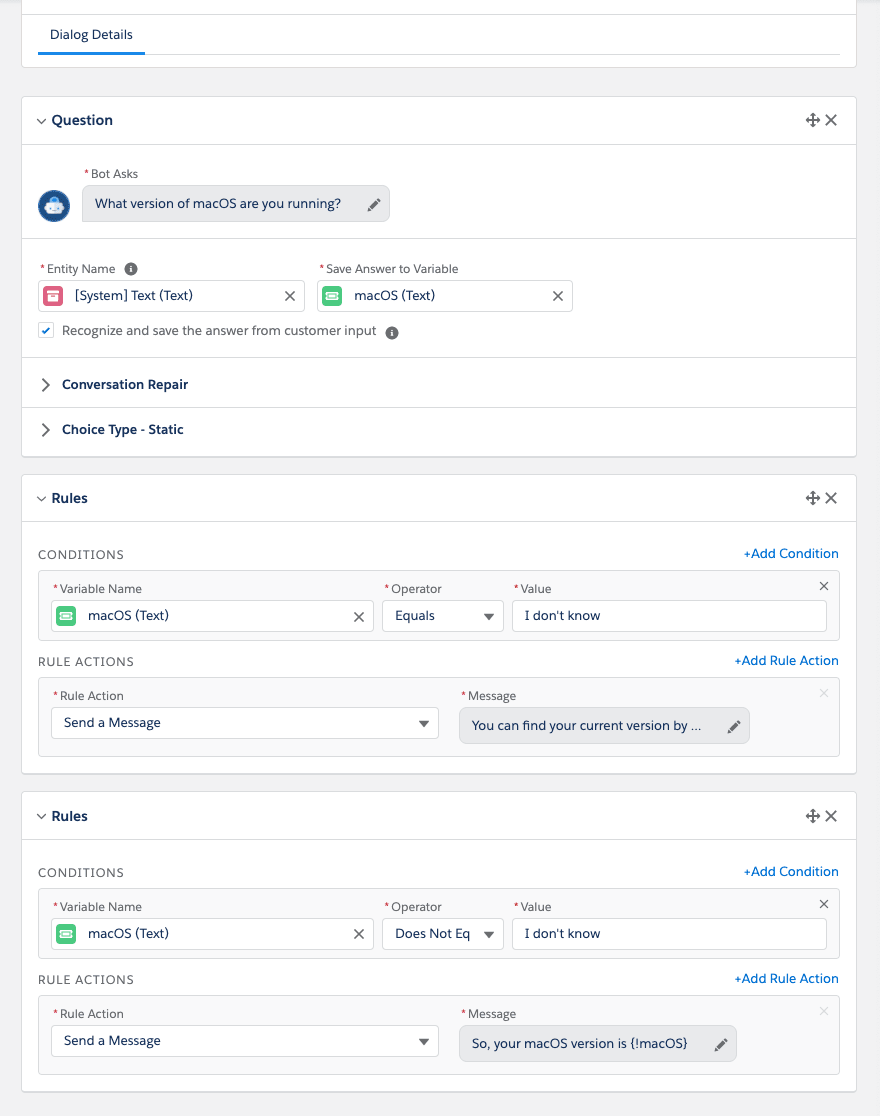880x1116 pixels.
Task: Click the move handle on the second Rules panel
Action: (812, 816)
